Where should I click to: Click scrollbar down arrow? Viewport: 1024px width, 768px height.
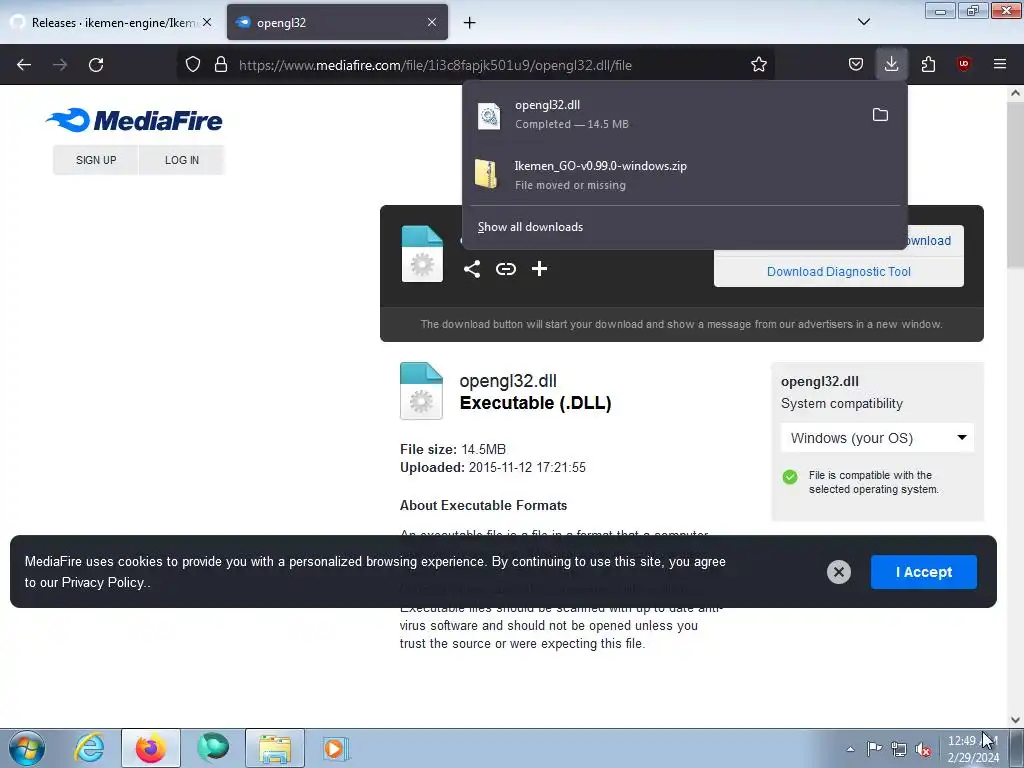click(x=1015, y=720)
